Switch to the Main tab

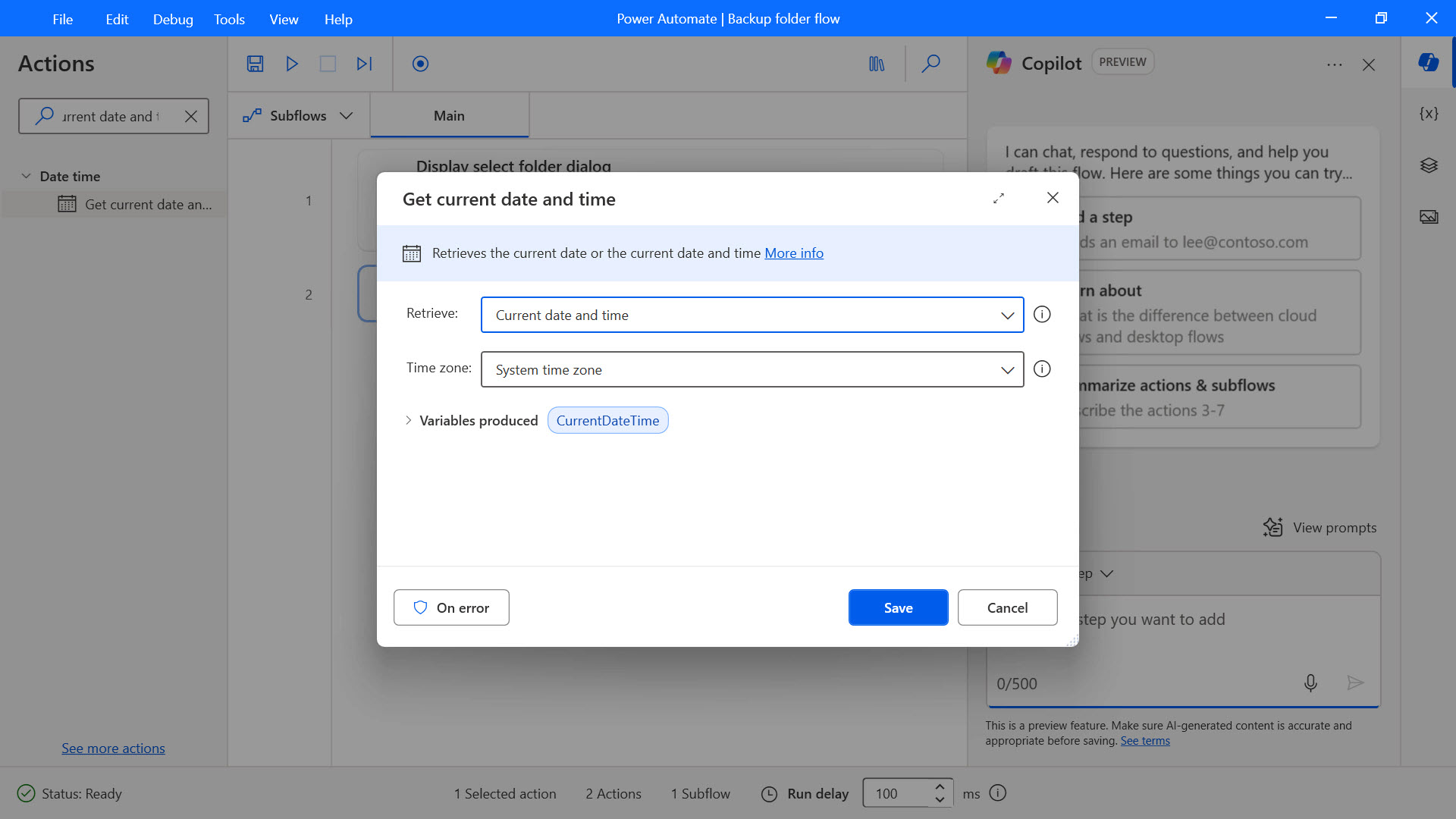click(449, 115)
